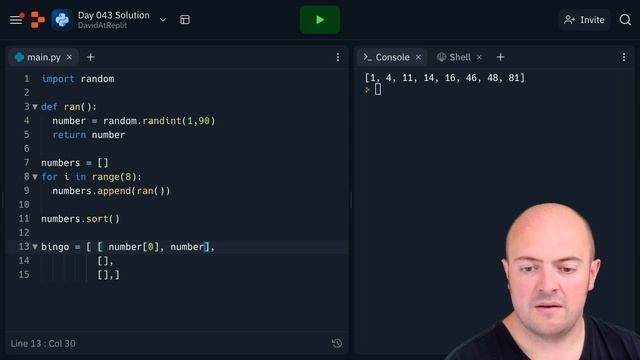640x360 pixels.
Task: Collapse the def ran() fold arrow
Action: pos(35,107)
